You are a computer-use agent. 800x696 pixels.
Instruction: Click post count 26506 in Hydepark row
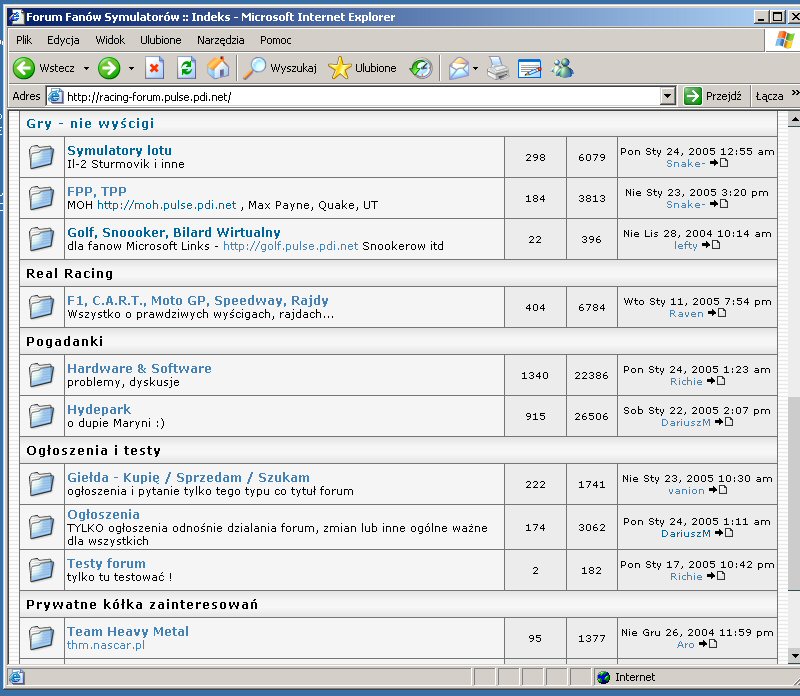(591, 416)
